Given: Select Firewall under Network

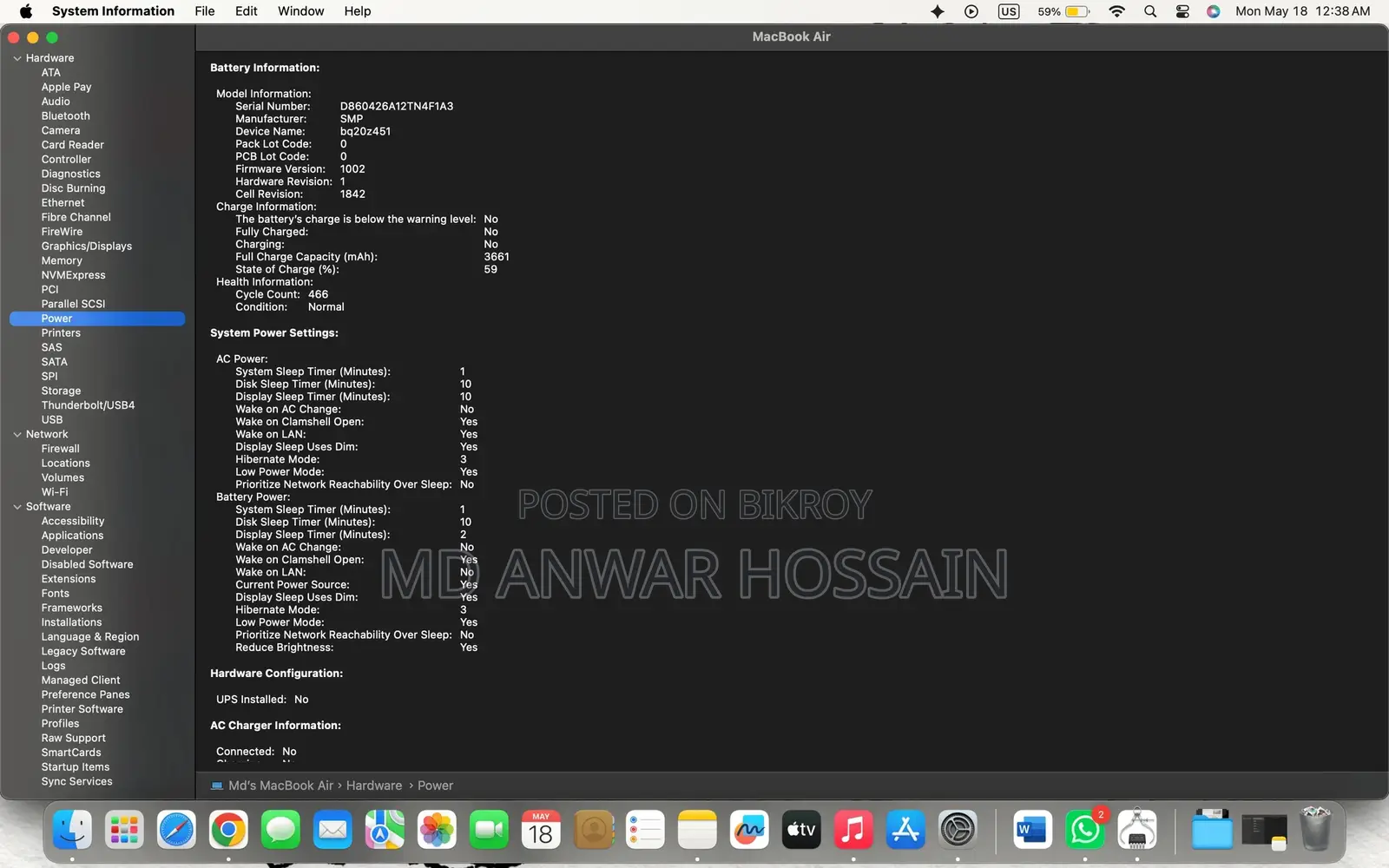Looking at the screenshot, I should pos(60,449).
